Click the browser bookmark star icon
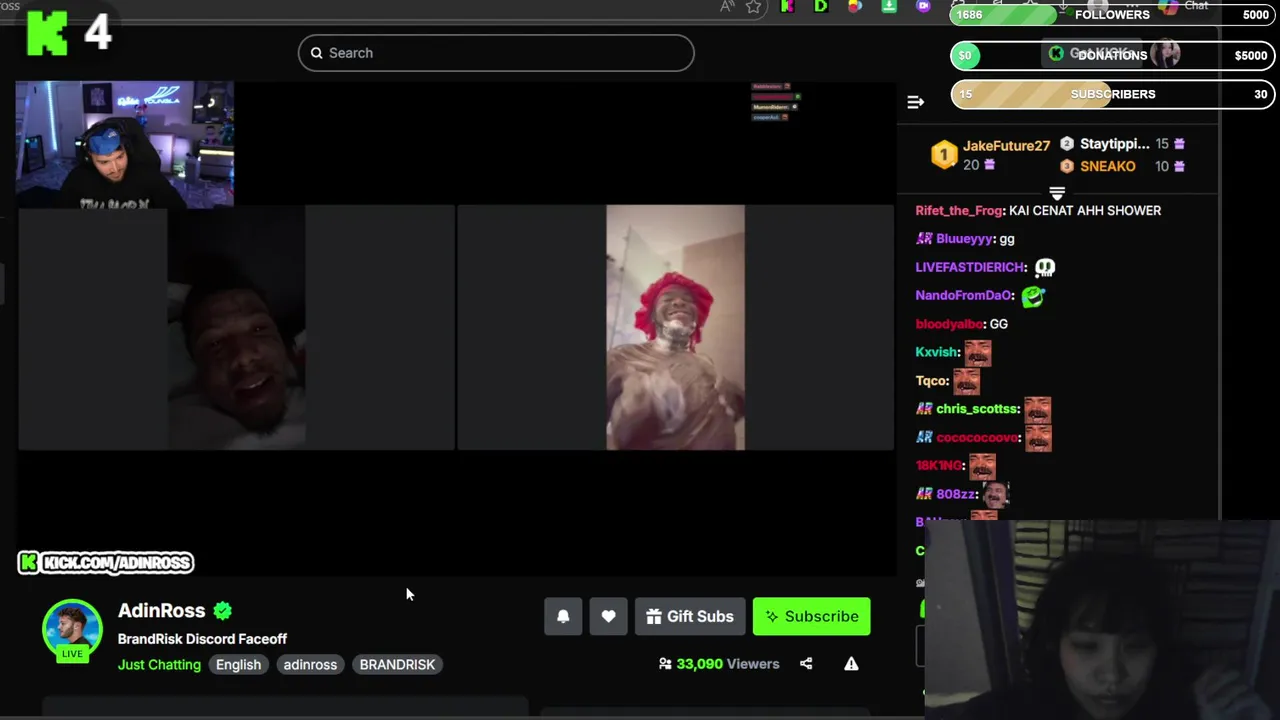 753,7
